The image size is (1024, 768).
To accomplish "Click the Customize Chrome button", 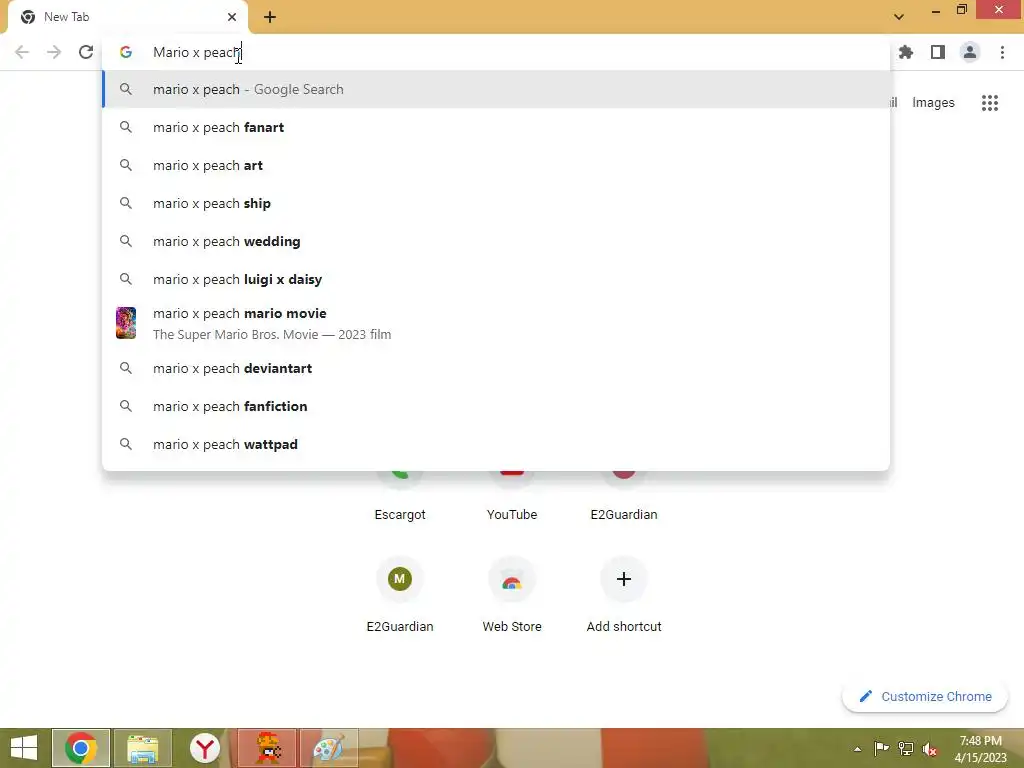I will tap(925, 697).
